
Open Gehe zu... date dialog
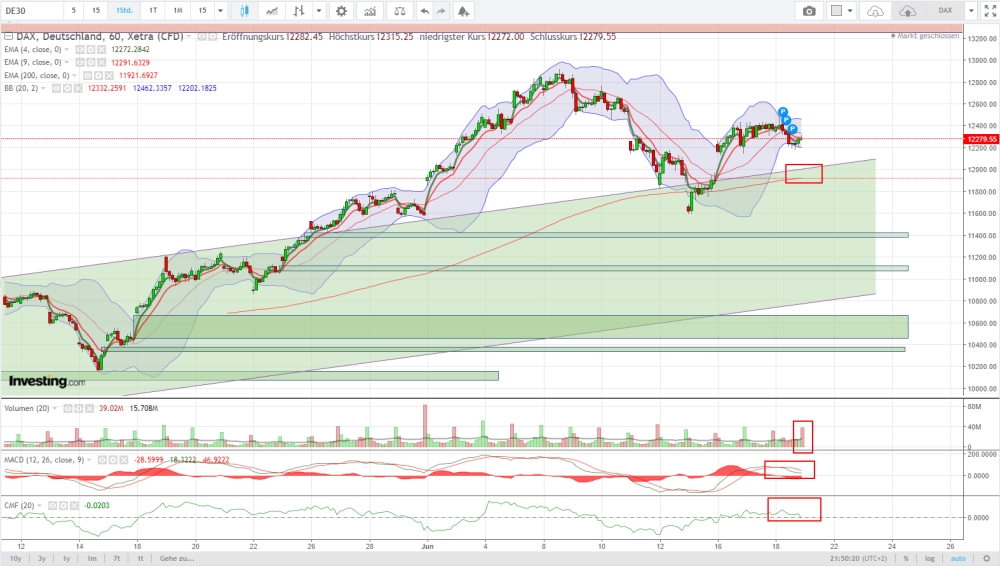pos(177,558)
